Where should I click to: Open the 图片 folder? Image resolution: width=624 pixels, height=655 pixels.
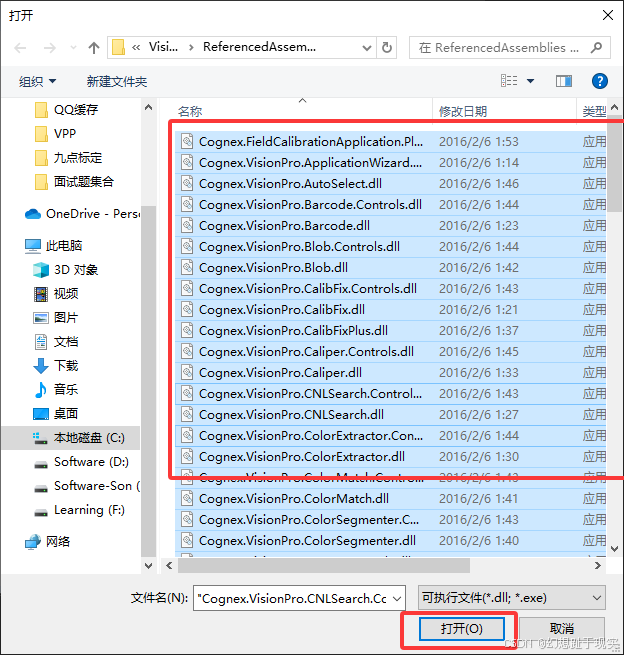coord(56,318)
